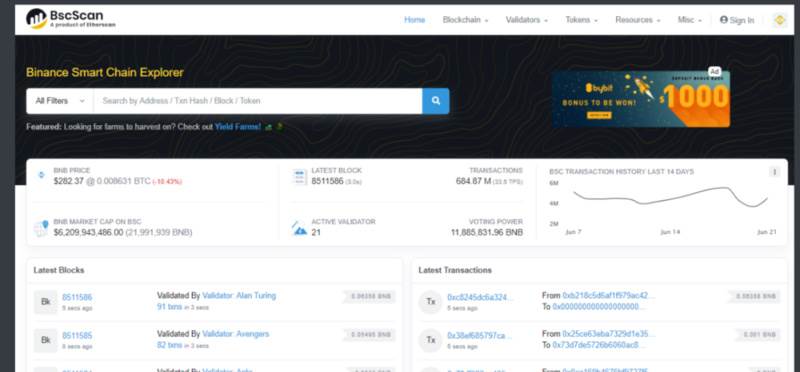The width and height of the screenshot is (800, 372).
Task: Open transaction 0xc8245dc6a324
Action: point(480,297)
